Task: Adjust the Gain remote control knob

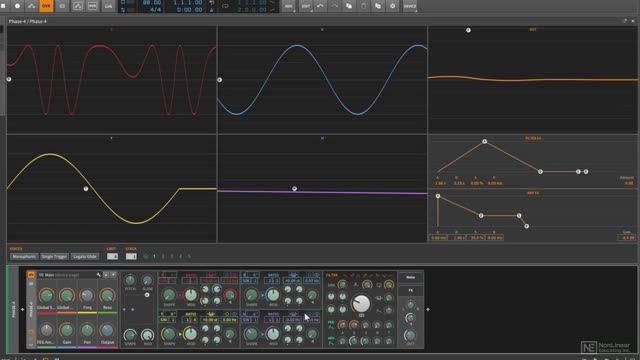Action: point(67,330)
